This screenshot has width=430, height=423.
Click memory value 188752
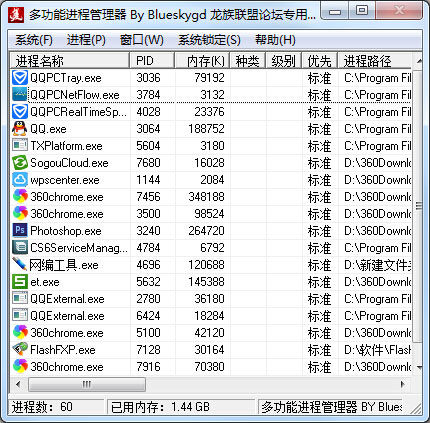(x=206, y=129)
